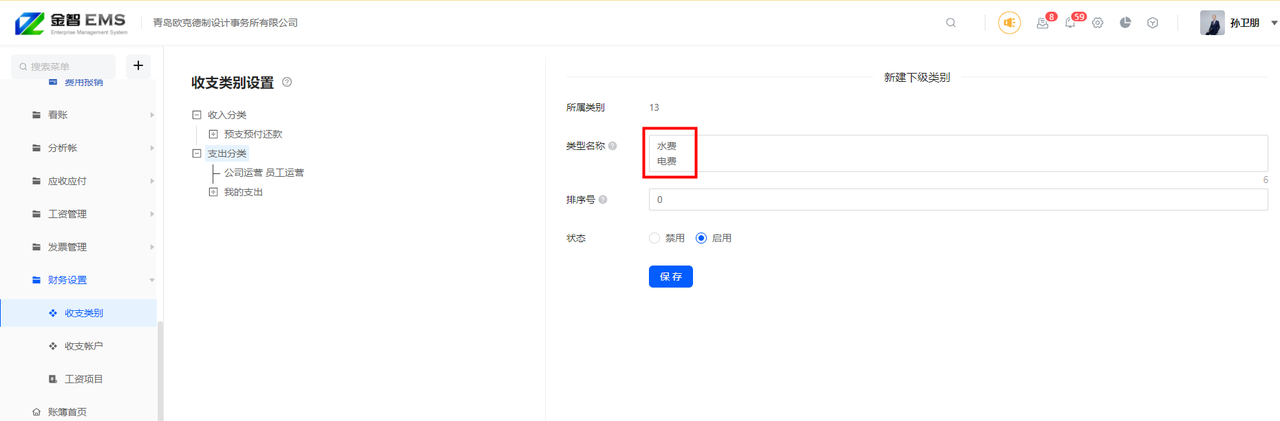Click the icon beside 工资项目 menu item

tap(53, 379)
